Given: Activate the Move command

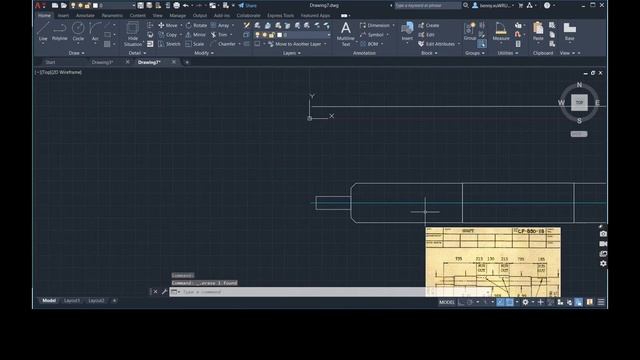Looking at the screenshot, I should (x=168, y=25).
